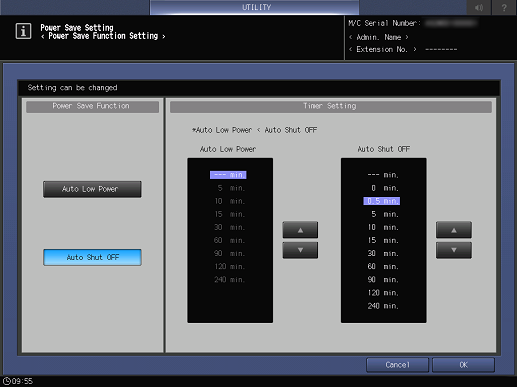Screen dimensions: 517x387
Task: Click down arrow for Auto Low Power
Action: pyautogui.click(x=300, y=250)
